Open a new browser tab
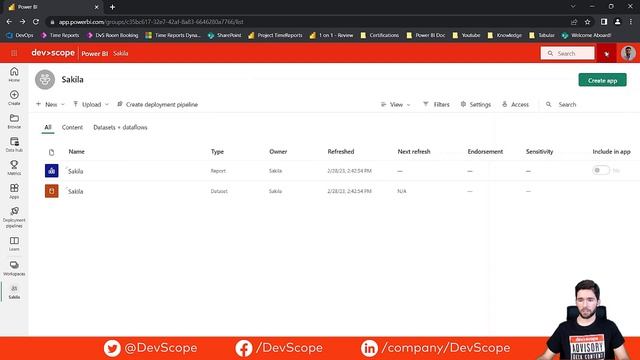 tap(112, 7)
